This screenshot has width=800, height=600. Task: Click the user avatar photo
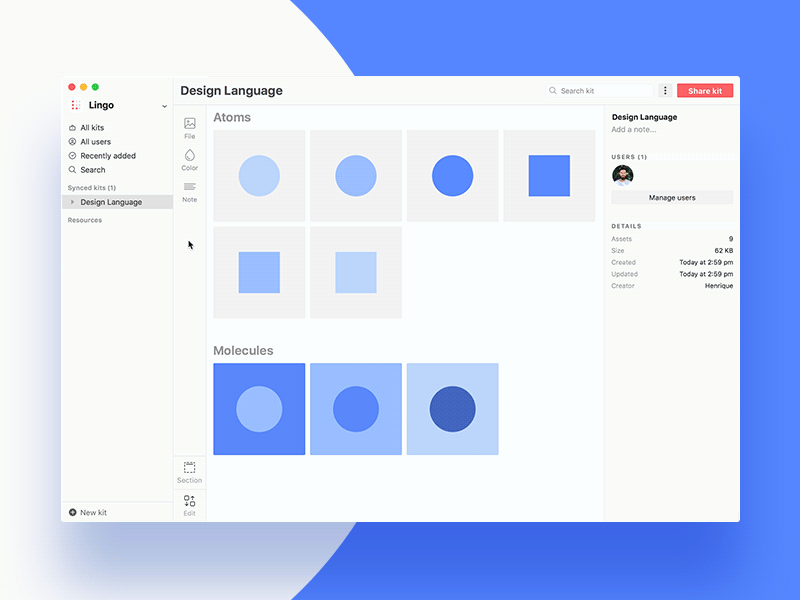pyautogui.click(x=623, y=175)
